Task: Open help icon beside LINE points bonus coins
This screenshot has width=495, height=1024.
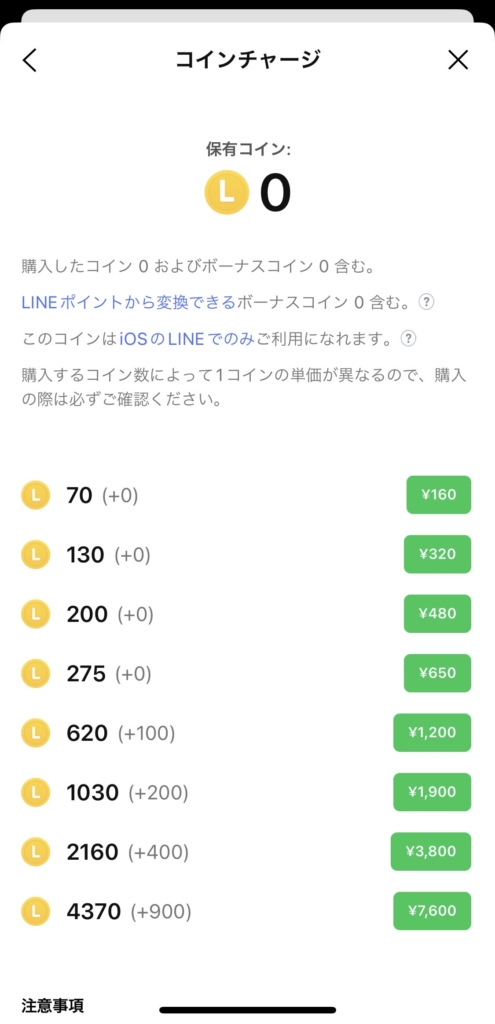Action: (426, 302)
